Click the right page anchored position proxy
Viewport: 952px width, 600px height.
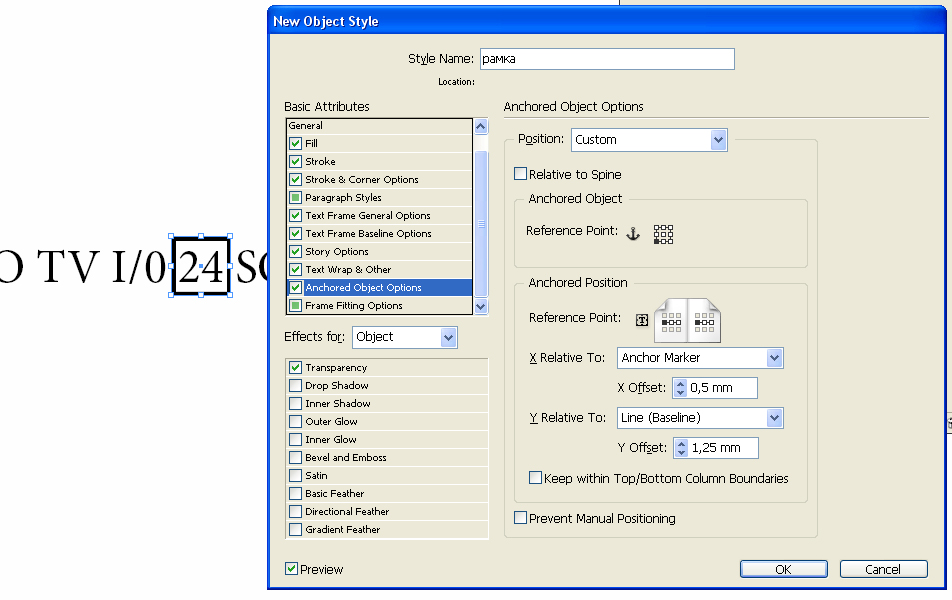point(704,322)
